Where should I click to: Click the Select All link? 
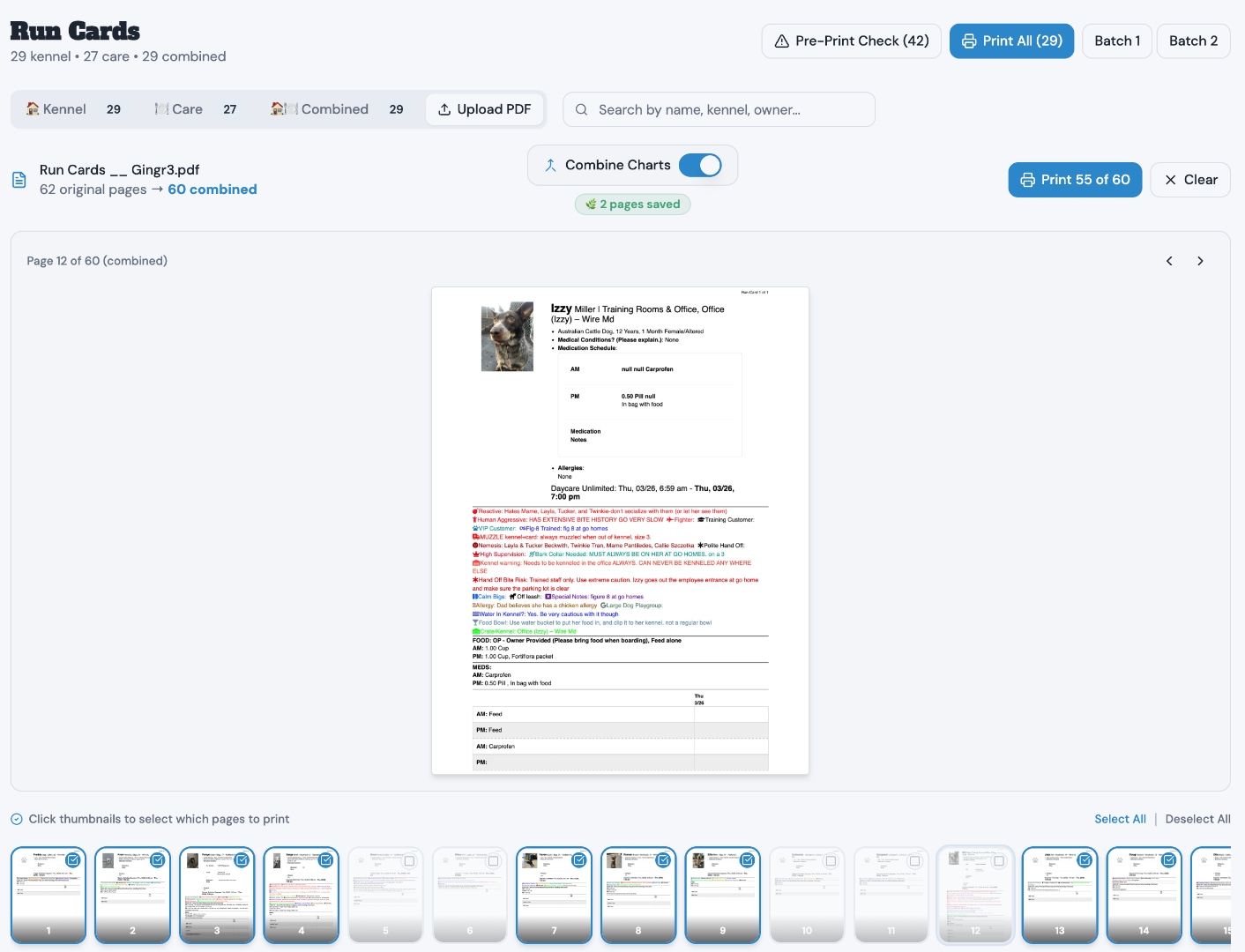click(1120, 819)
